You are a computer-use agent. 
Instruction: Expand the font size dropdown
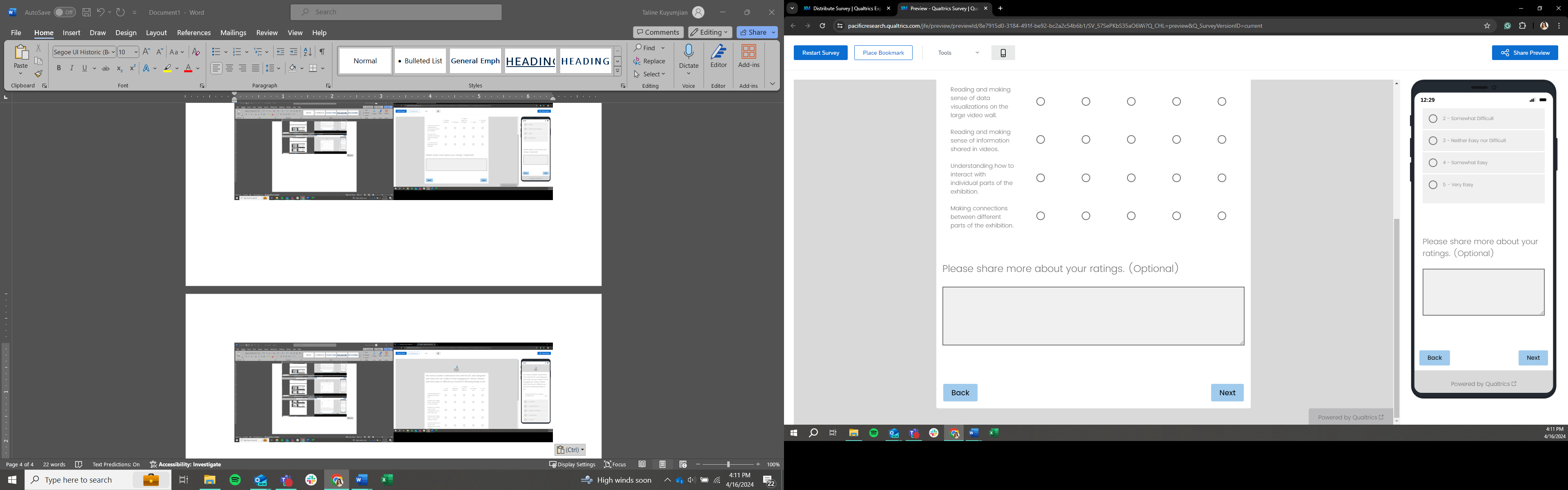click(x=135, y=52)
